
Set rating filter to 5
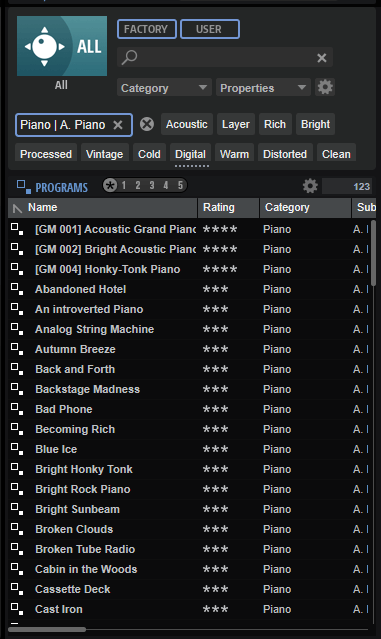pos(180,185)
